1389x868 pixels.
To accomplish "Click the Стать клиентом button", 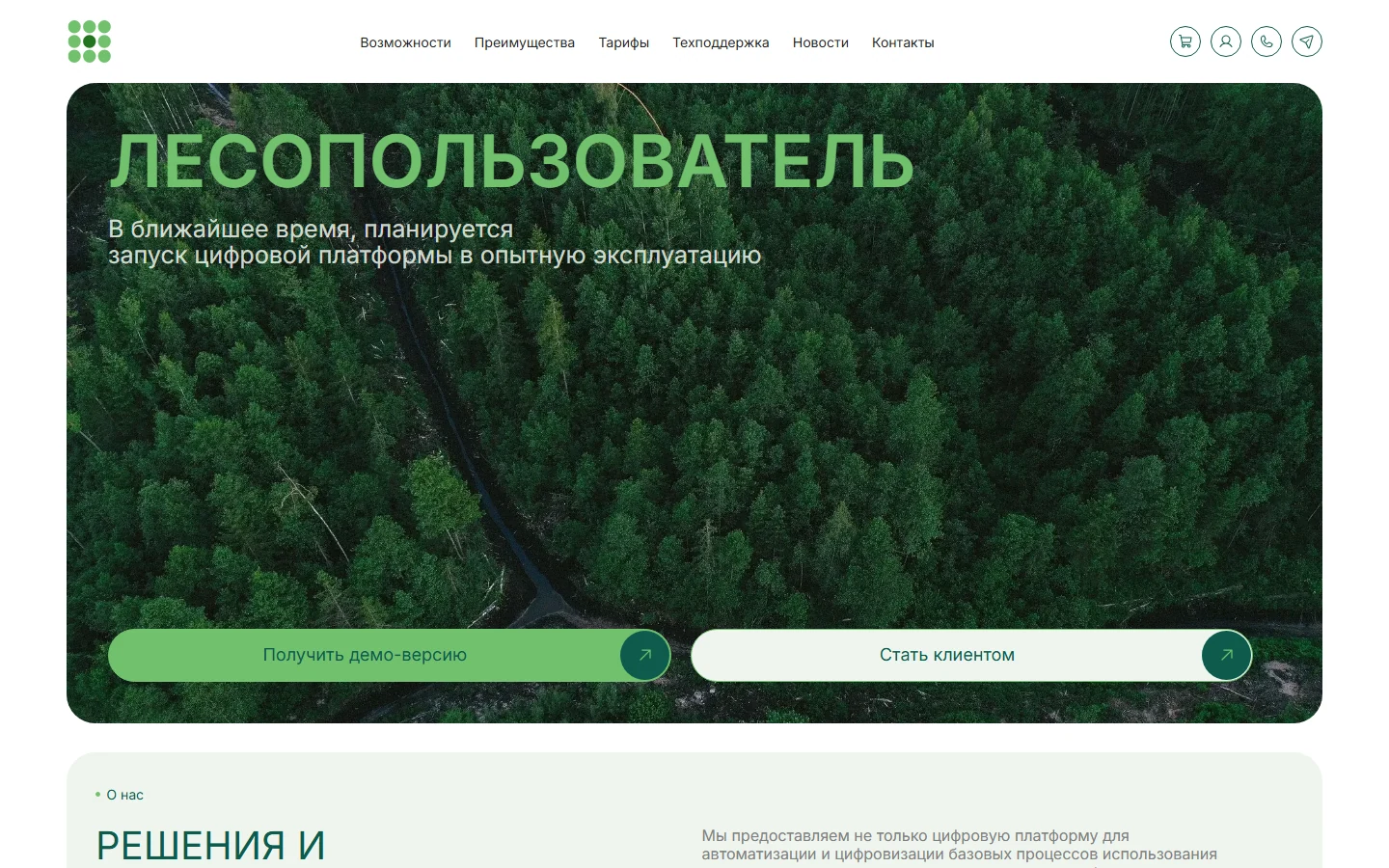I will click(x=971, y=655).
